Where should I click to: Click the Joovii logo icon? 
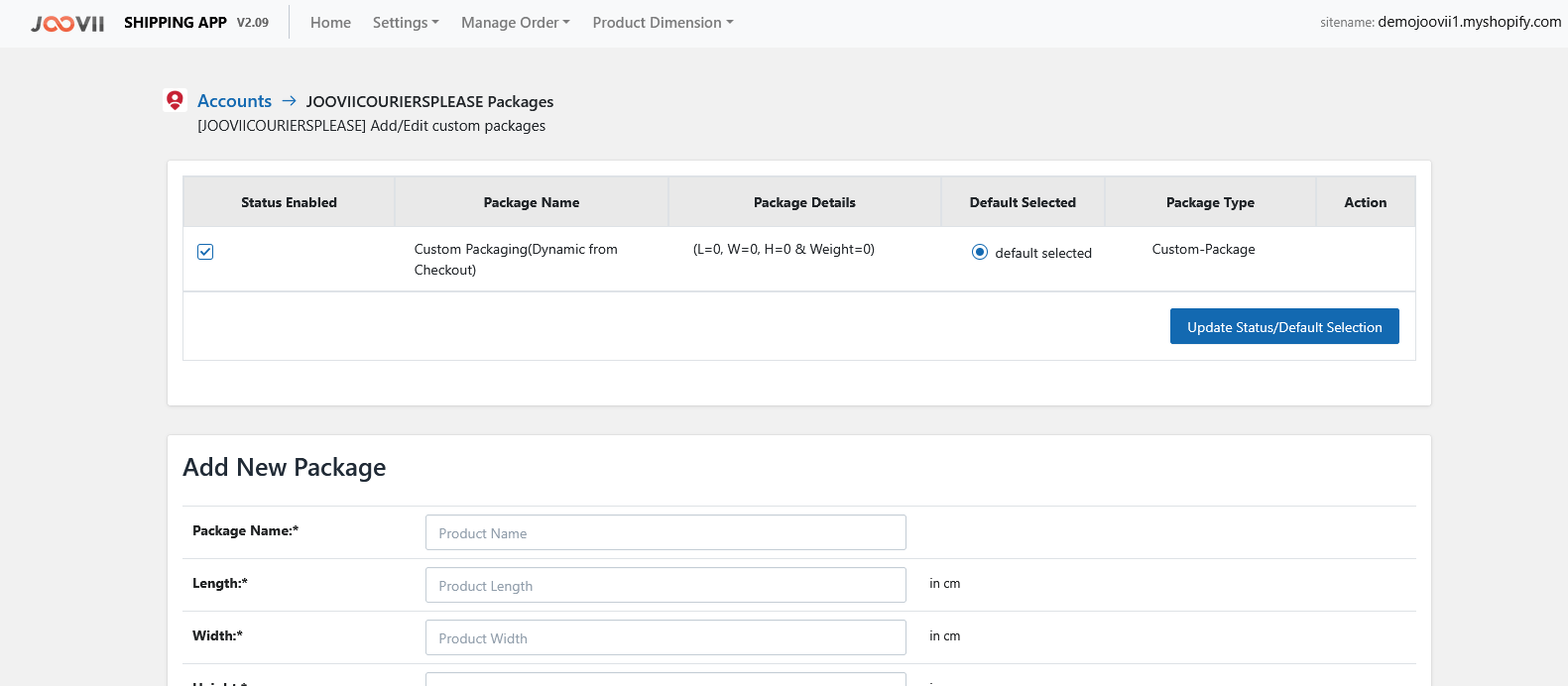[x=67, y=23]
